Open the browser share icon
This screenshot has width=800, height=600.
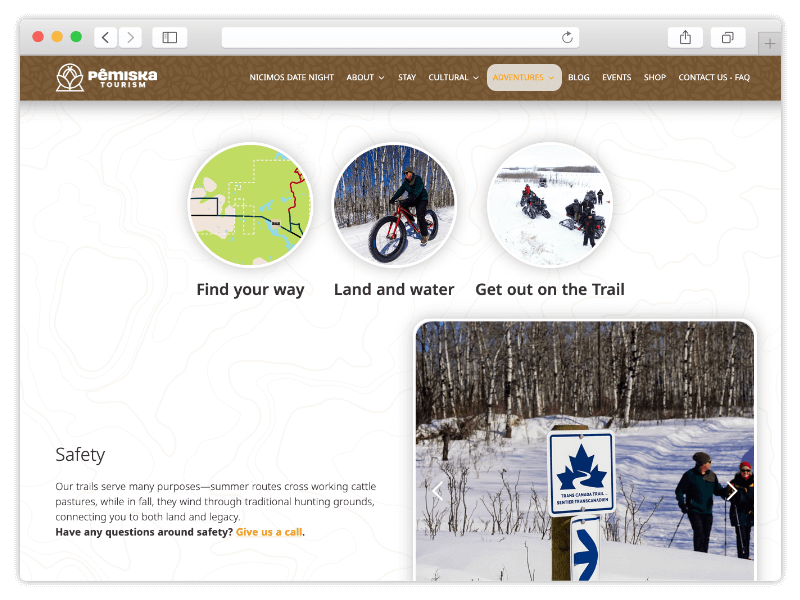point(685,37)
